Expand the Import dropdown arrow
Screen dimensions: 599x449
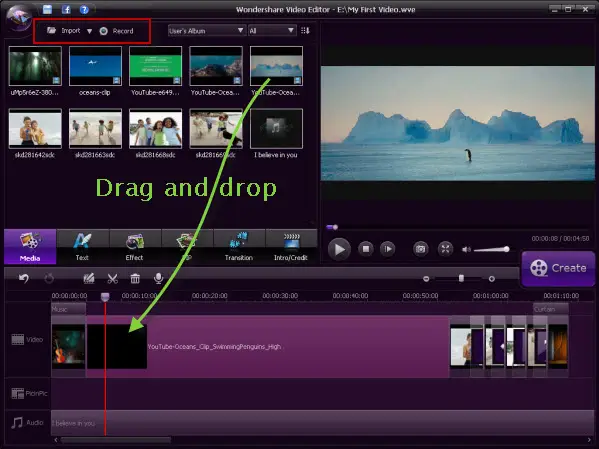click(x=89, y=31)
